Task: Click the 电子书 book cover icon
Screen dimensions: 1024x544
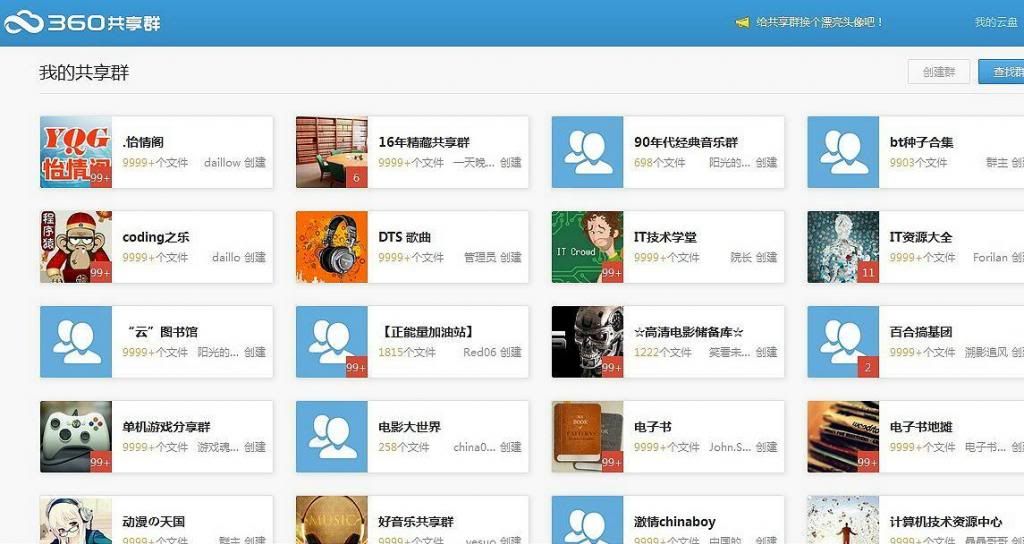Action: coord(587,437)
